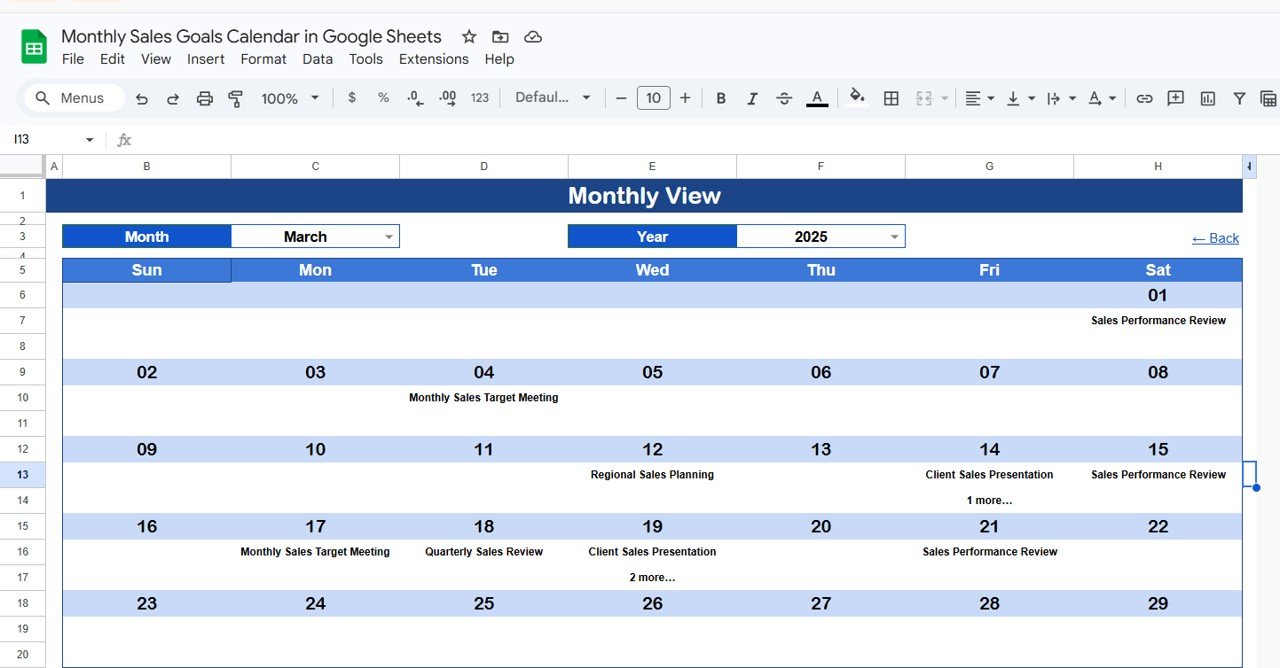Format selection as currency
This screenshot has width=1280, height=668.
(351, 98)
